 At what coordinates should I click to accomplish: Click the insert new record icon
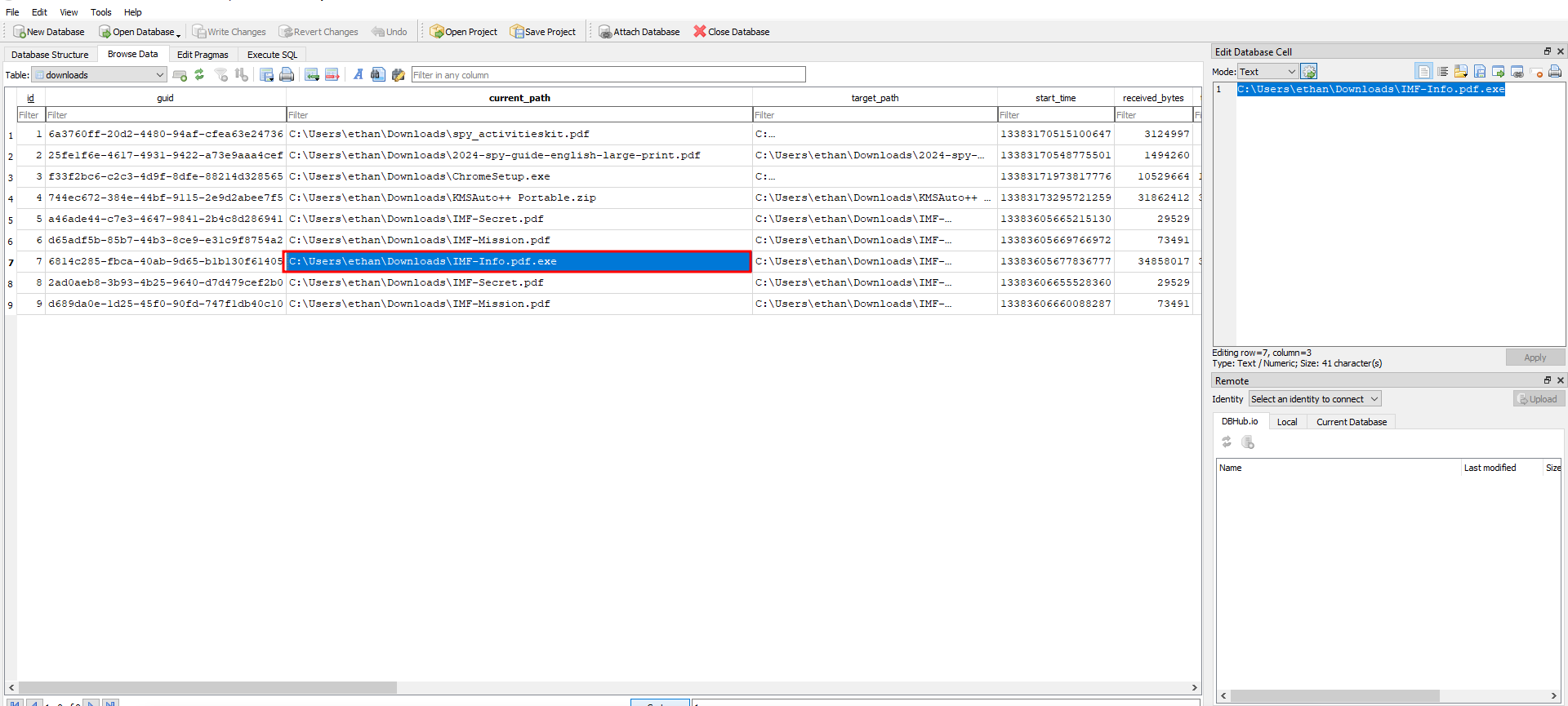click(312, 75)
